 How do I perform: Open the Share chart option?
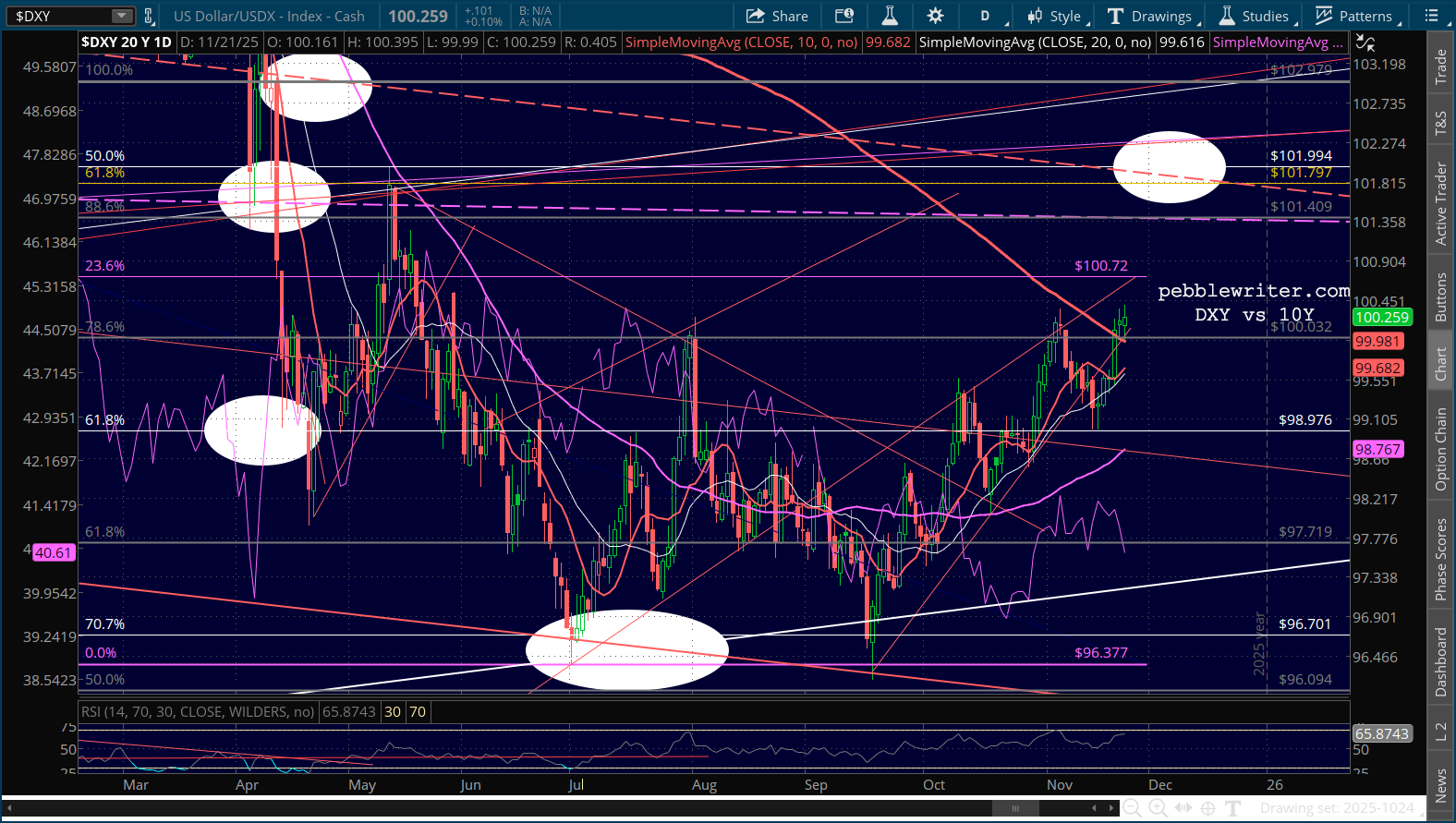point(777,16)
